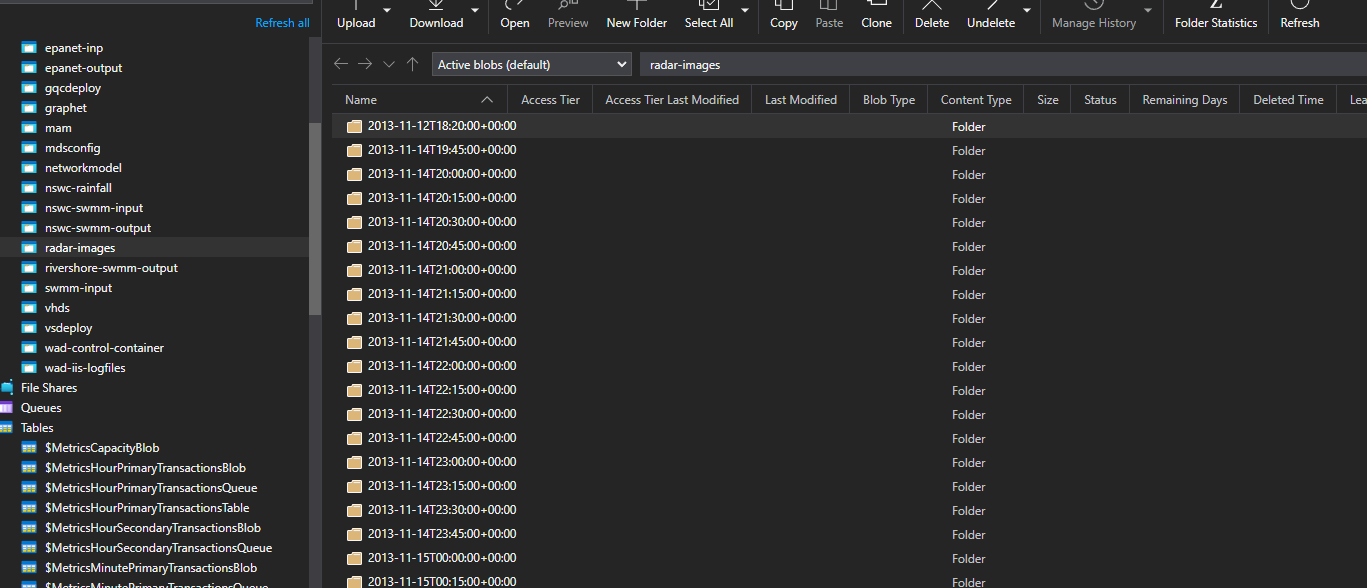Open the Download dropdown arrow
1367x588 pixels.
coord(474,11)
